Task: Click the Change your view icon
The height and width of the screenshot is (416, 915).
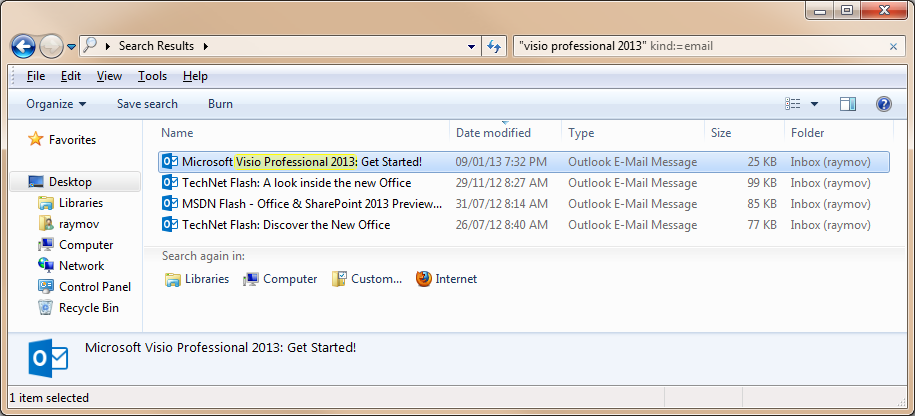Action: click(792, 104)
